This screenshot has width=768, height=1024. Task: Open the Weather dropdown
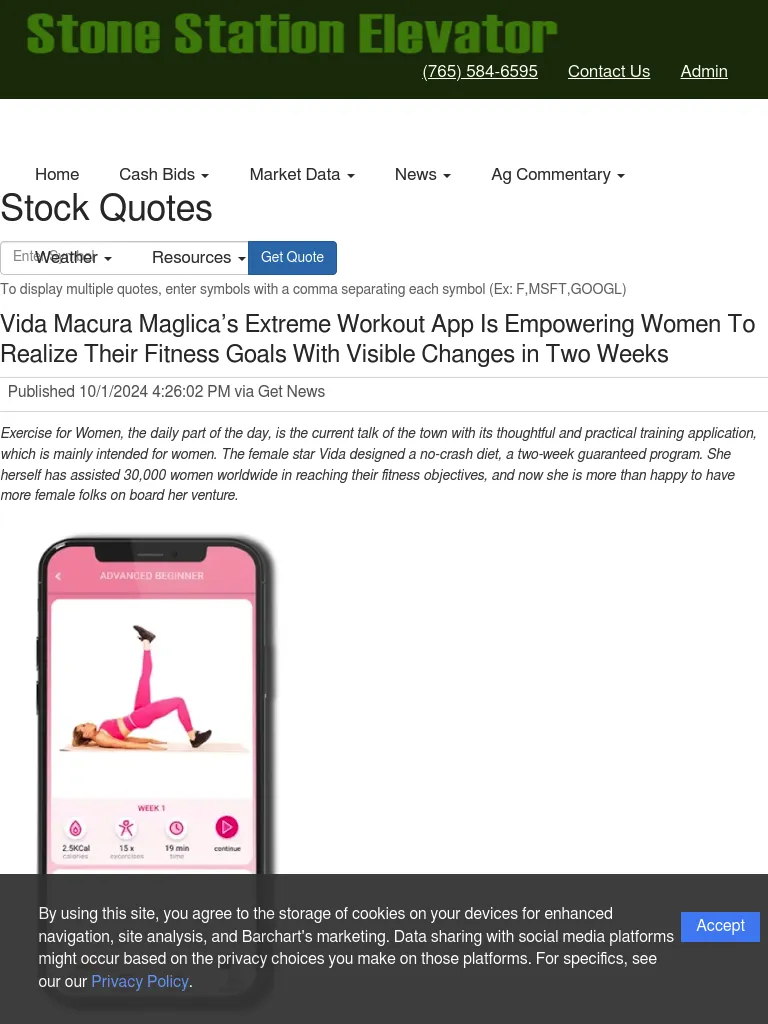coord(73,257)
